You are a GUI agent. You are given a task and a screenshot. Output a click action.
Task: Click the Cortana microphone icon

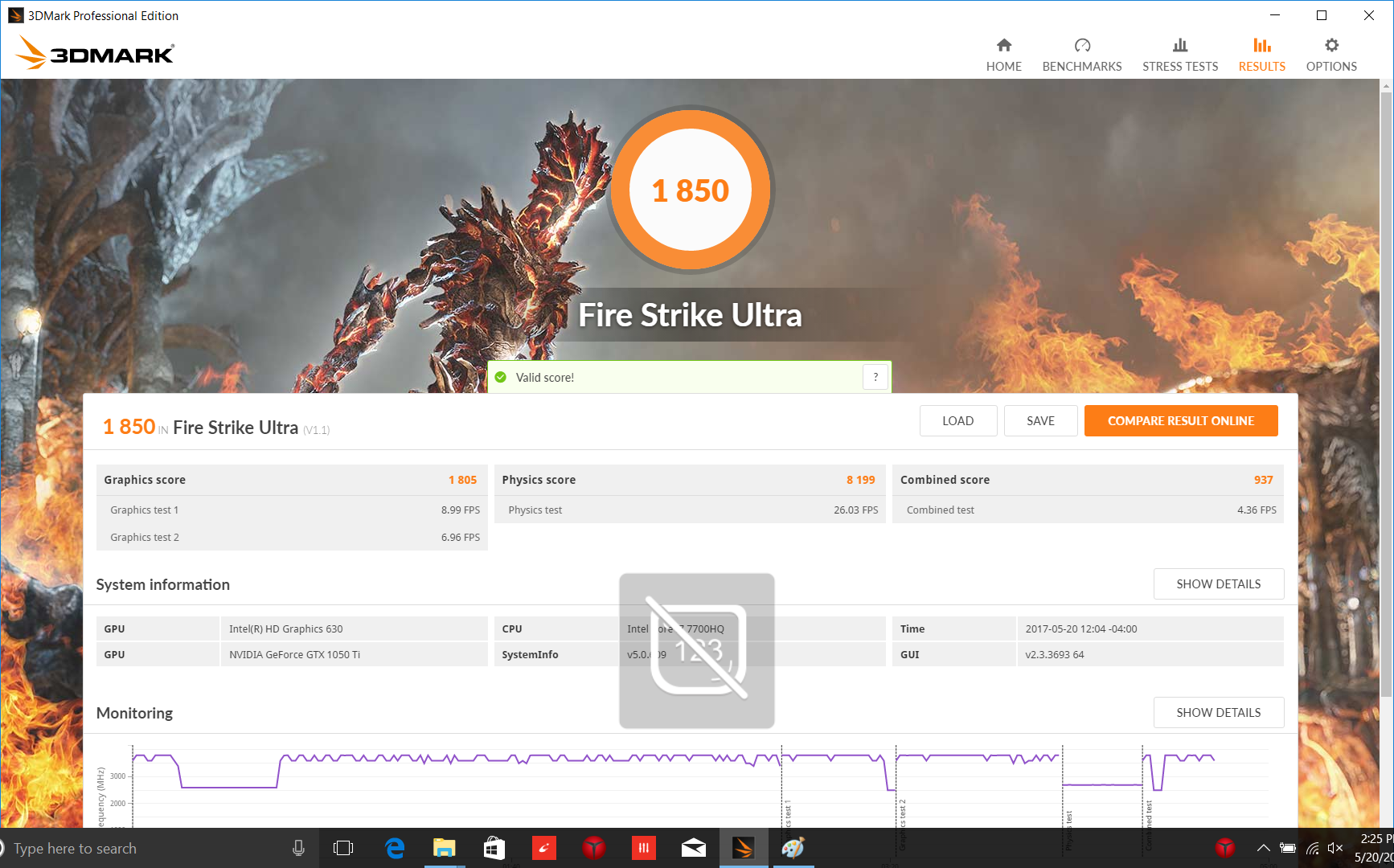point(298,848)
